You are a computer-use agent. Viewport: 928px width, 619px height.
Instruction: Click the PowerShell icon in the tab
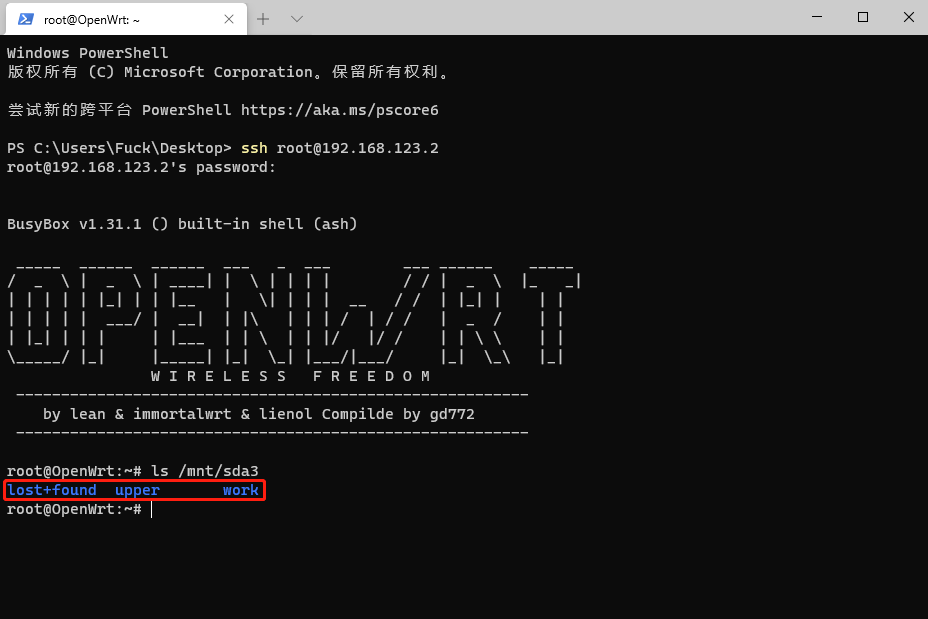[x=26, y=19]
